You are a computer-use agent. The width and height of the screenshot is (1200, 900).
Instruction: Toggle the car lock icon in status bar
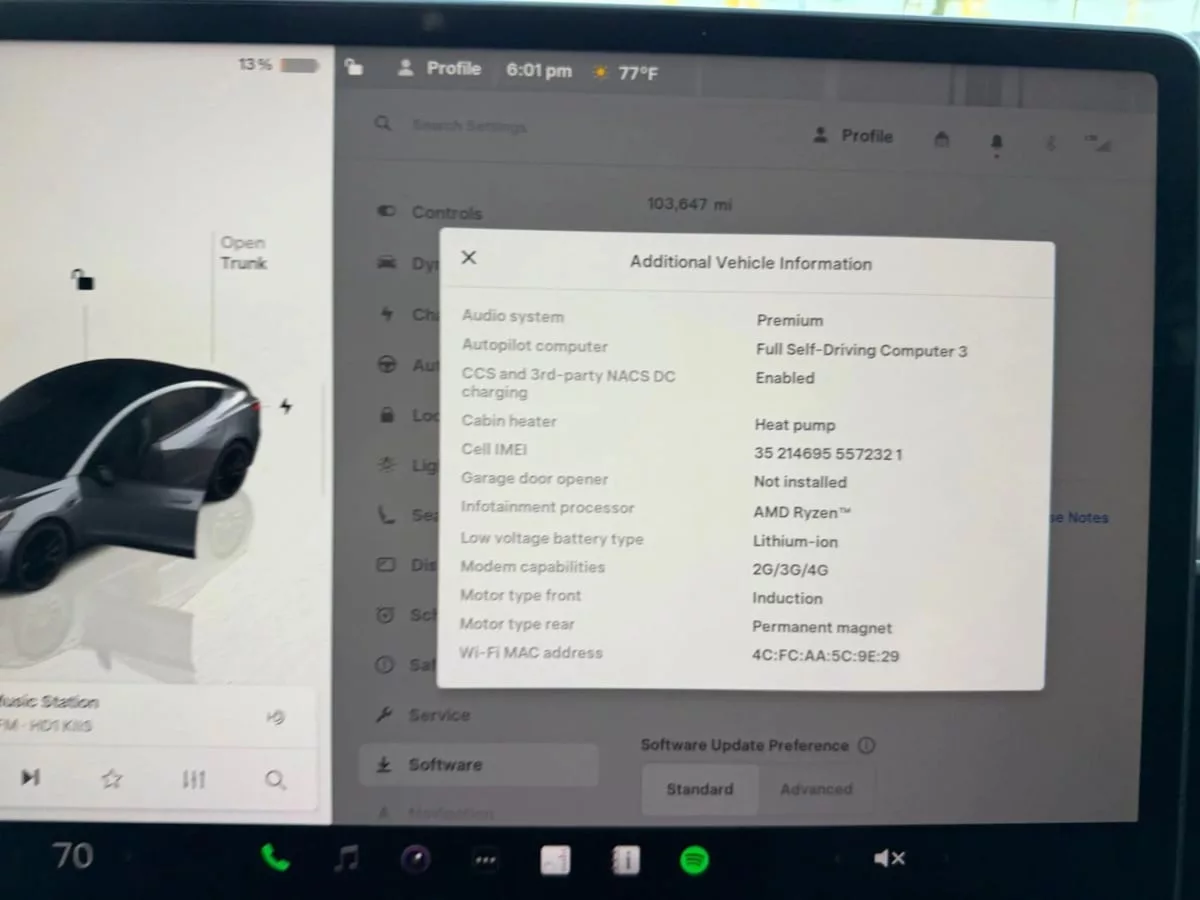click(353, 67)
